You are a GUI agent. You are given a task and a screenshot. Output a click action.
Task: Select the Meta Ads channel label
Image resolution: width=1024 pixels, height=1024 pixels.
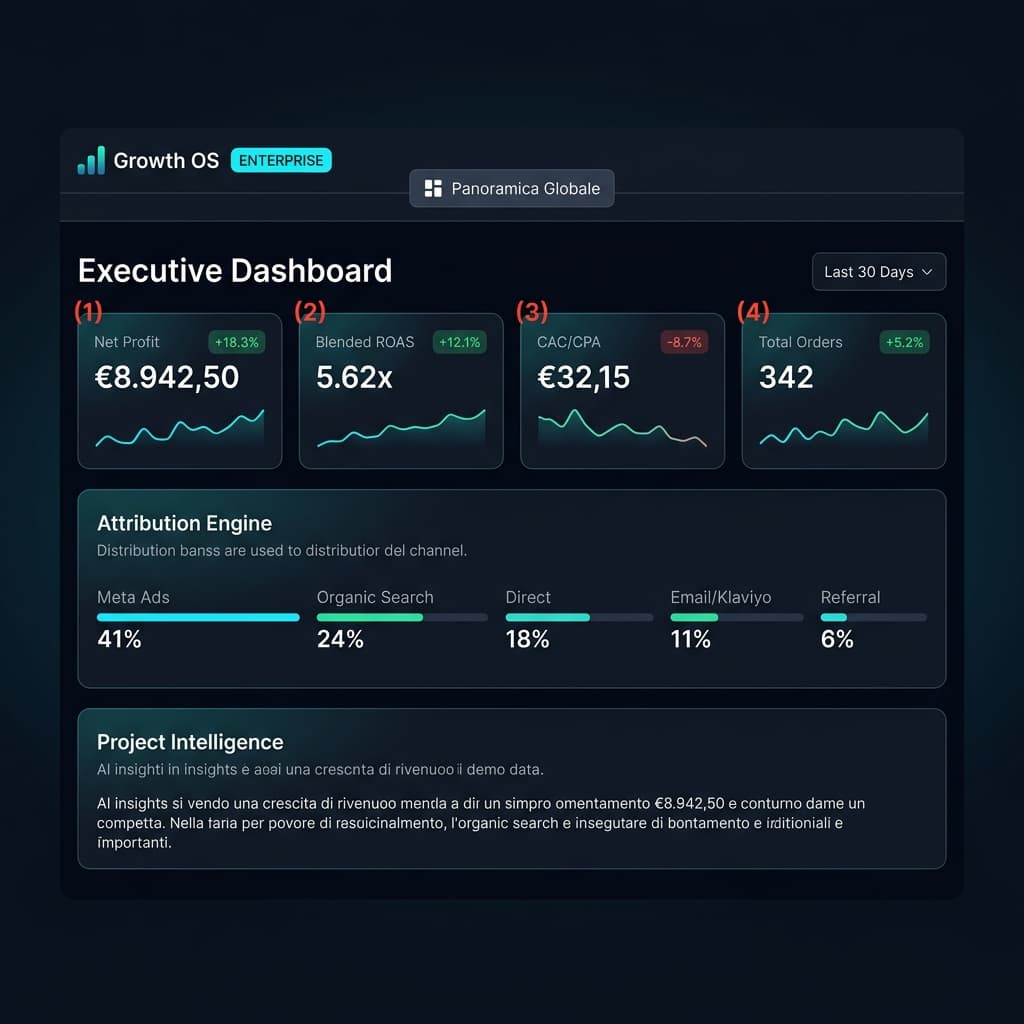[x=133, y=598]
